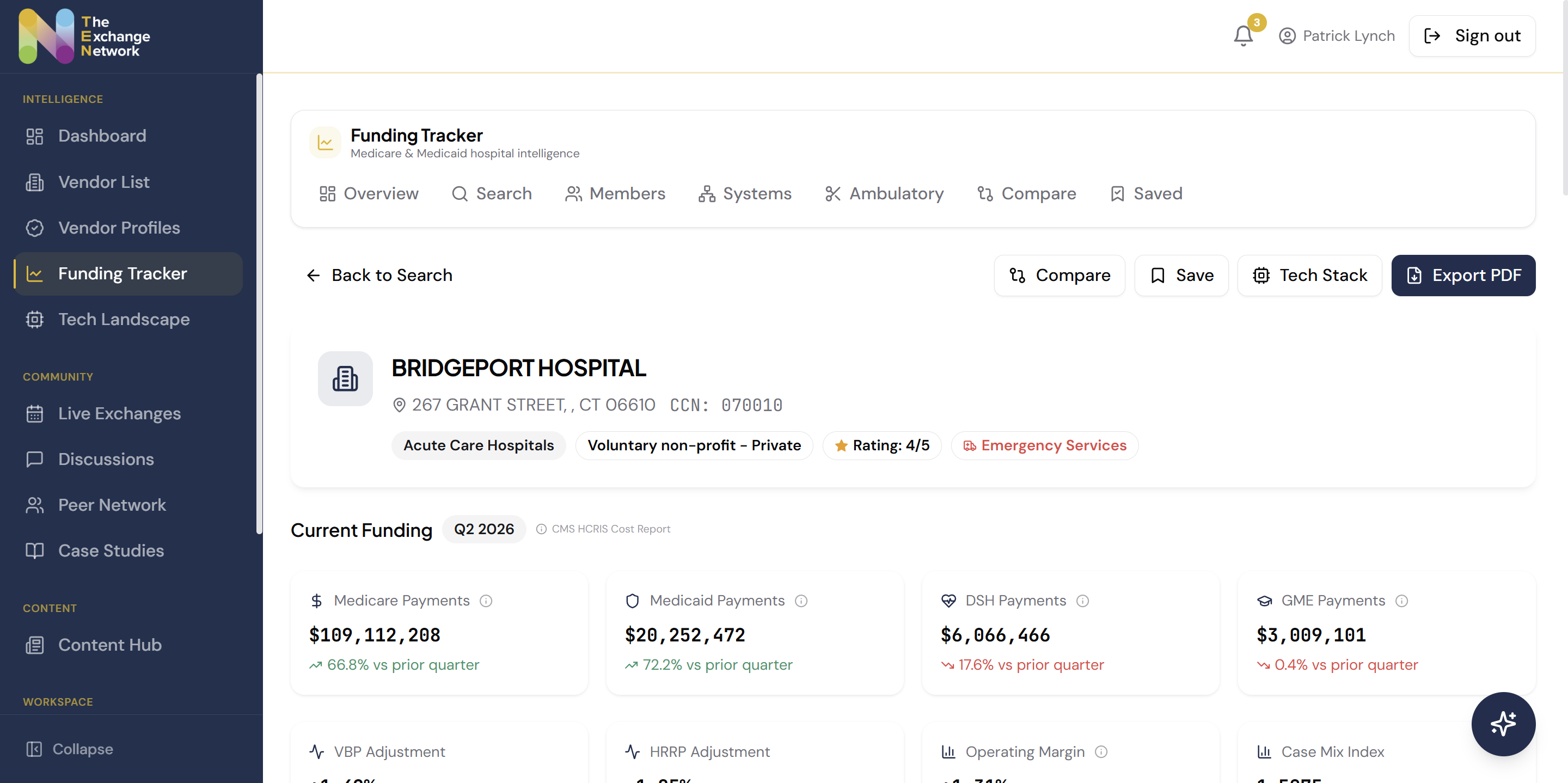1568x783 pixels.
Task: Click the Patrick Lynch user profile
Action: click(x=1337, y=36)
